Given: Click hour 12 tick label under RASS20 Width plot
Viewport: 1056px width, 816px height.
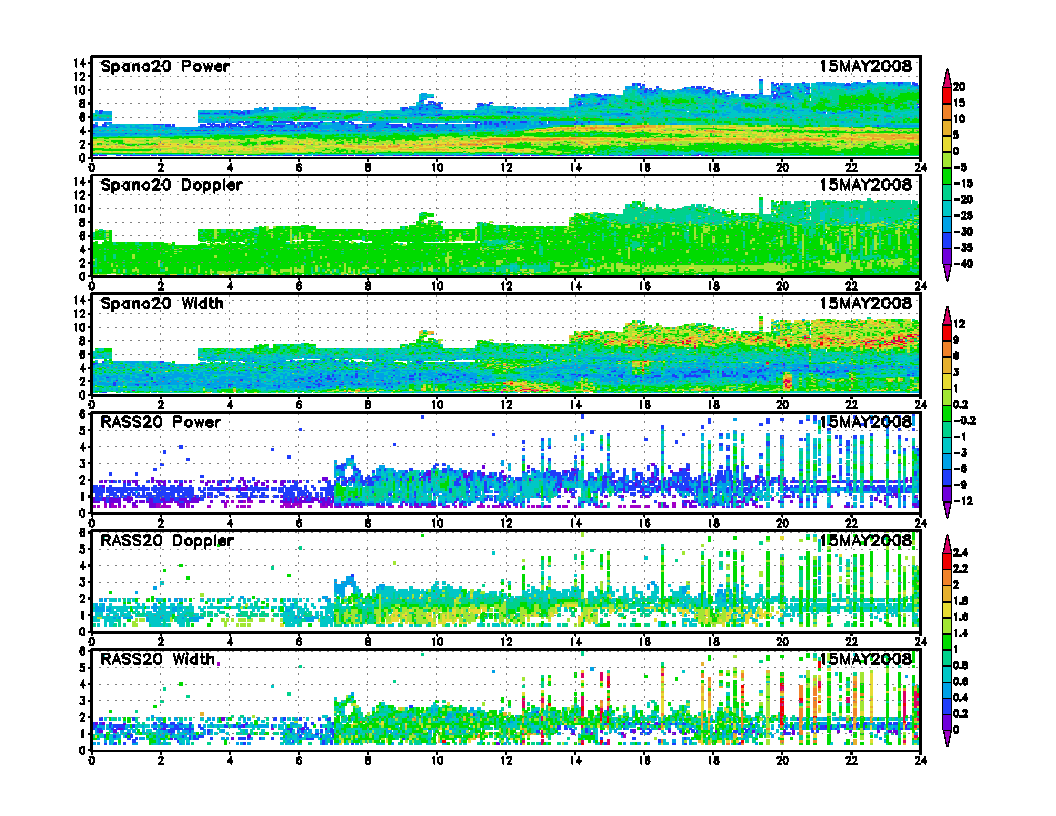Looking at the screenshot, I should (506, 759).
